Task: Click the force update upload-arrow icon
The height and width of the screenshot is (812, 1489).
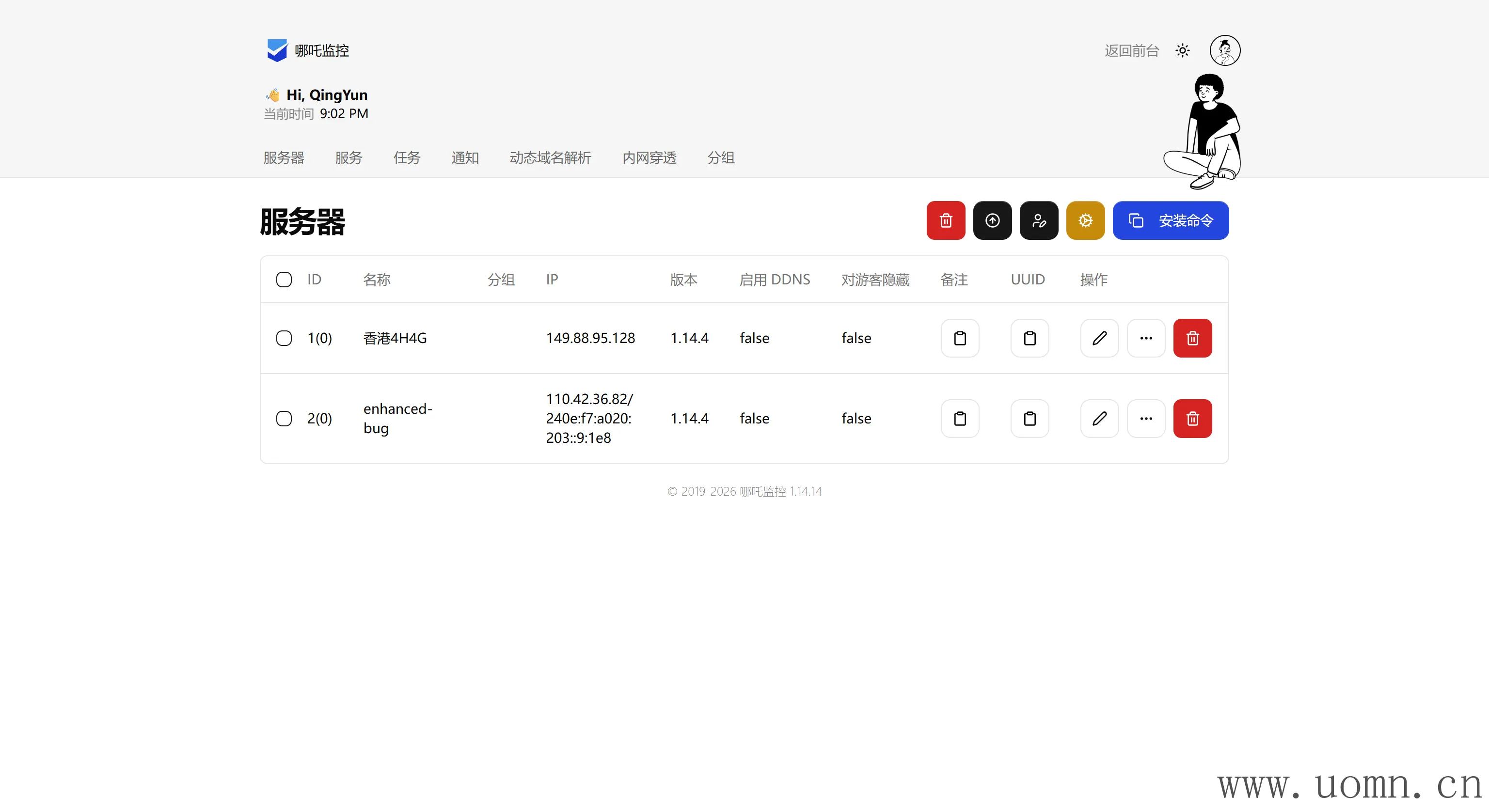Action: pyautogui.click(x=992, y=220)
